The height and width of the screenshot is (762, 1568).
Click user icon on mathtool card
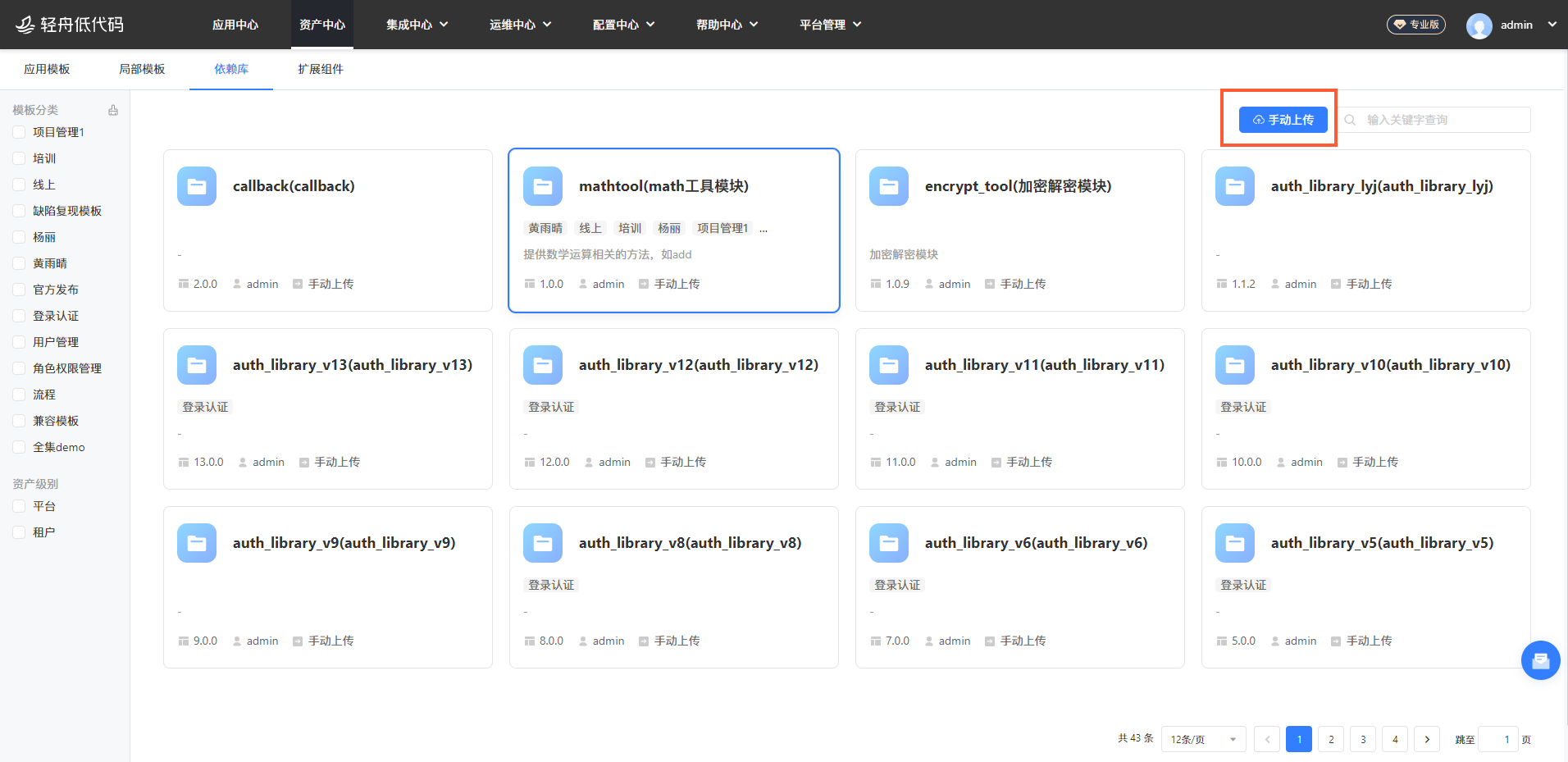(x=583, y=284)
